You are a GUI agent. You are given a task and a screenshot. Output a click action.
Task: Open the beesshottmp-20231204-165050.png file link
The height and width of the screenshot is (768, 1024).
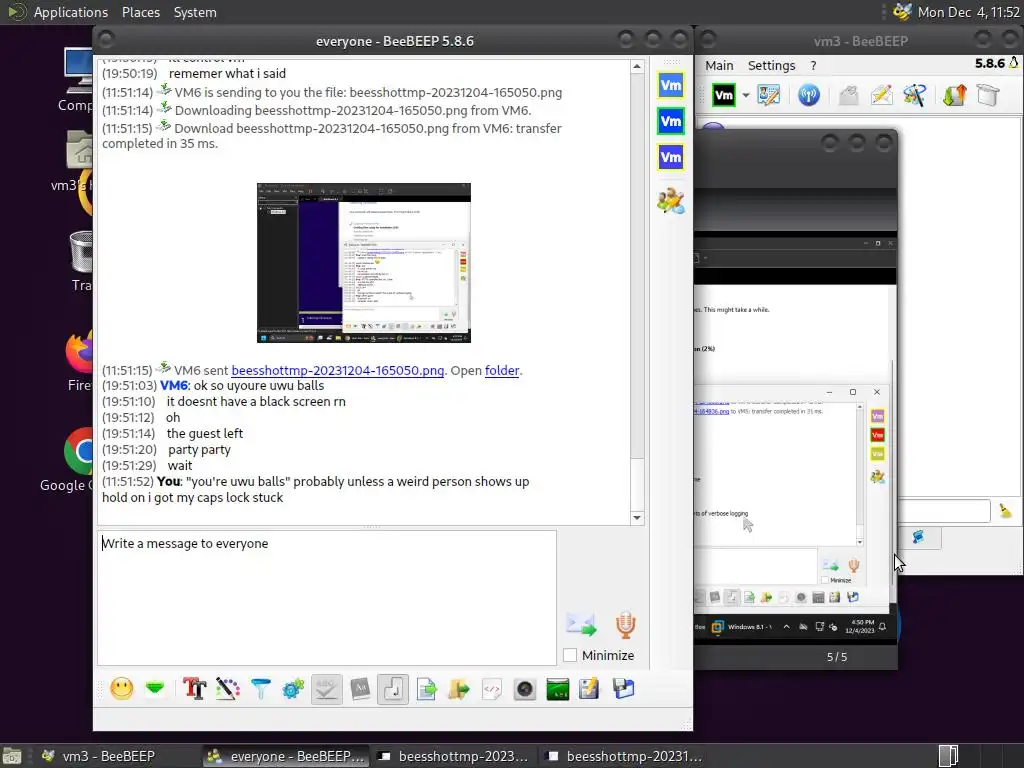click(x=337, y=370)
